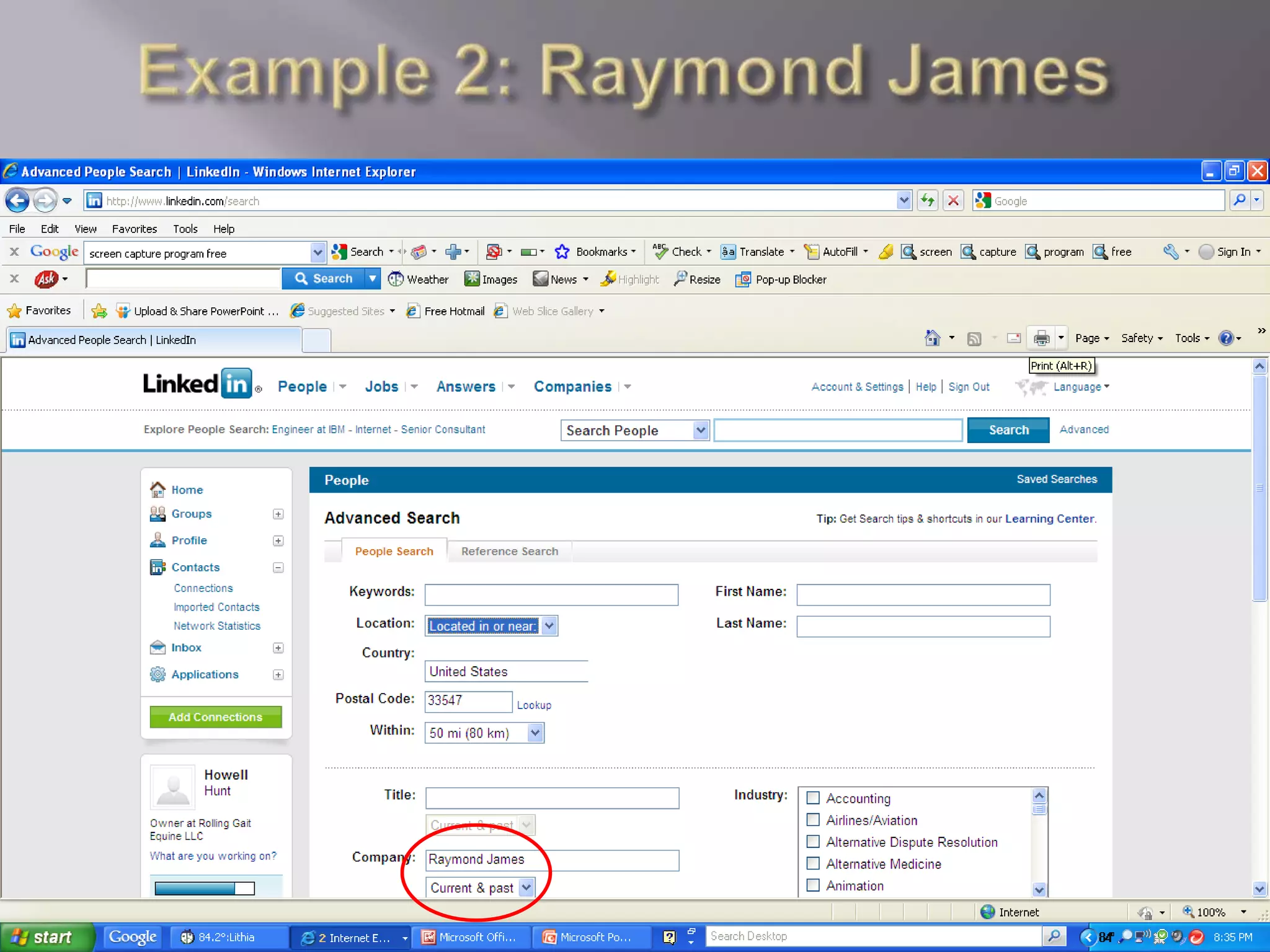Click the Pop-up Blocker icon
This screenshot has height=952, width=1270.
743,280
